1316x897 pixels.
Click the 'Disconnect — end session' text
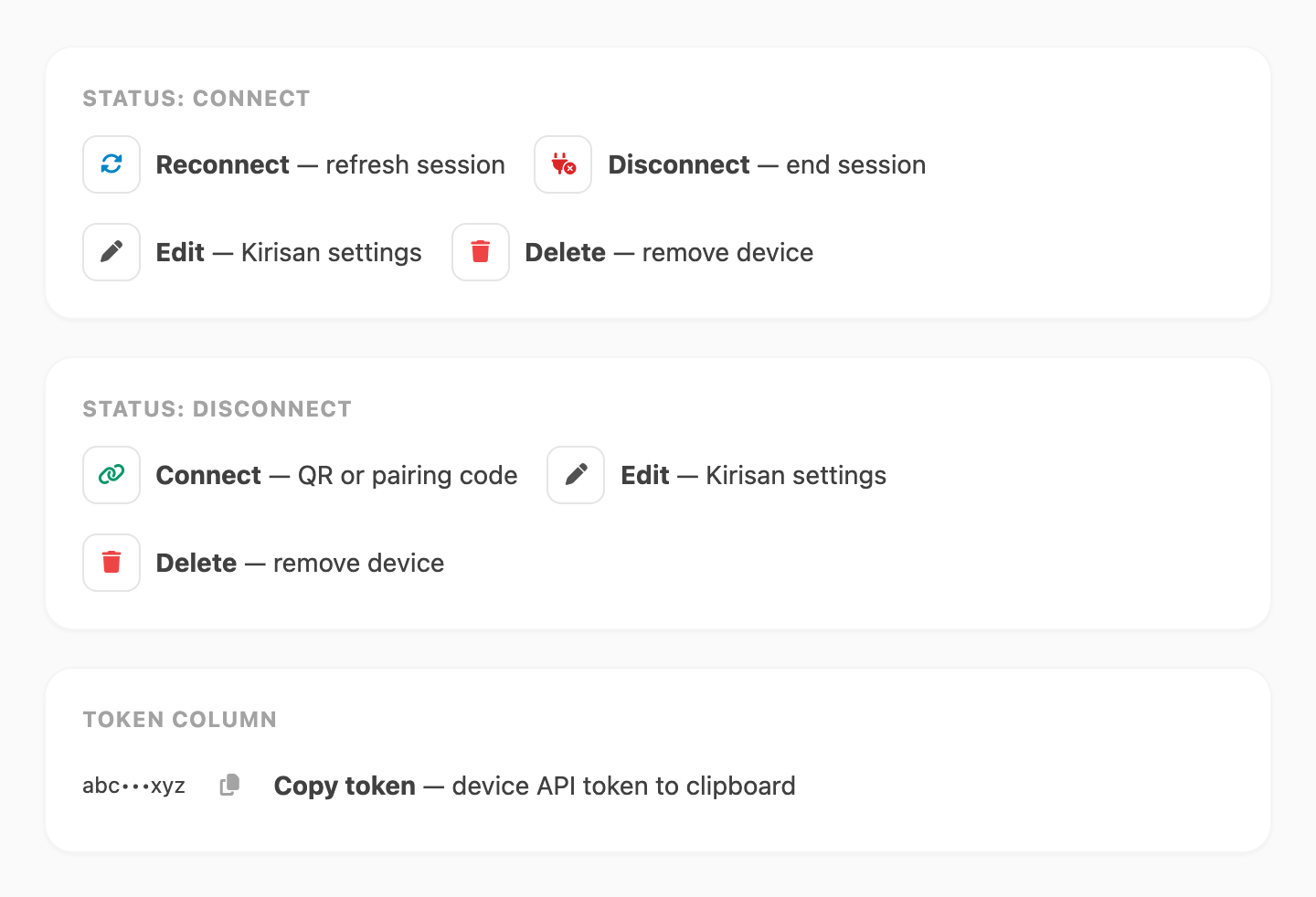(767, 164)
